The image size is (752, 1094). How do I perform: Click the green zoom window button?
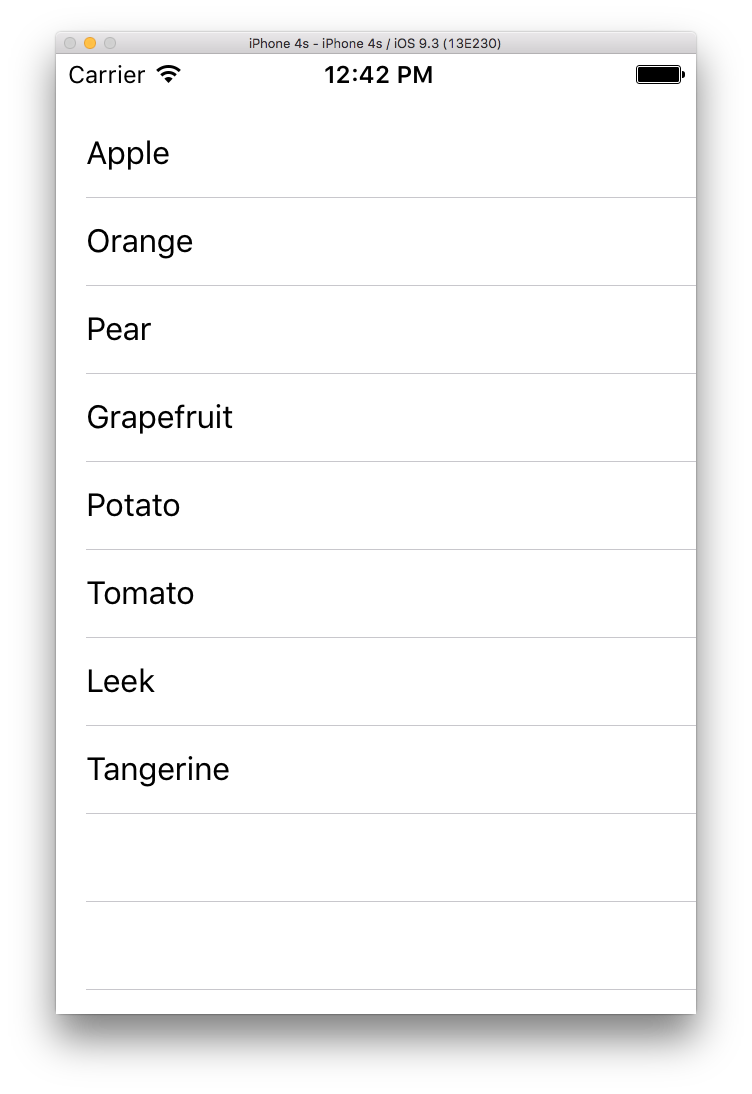[110, 43]
